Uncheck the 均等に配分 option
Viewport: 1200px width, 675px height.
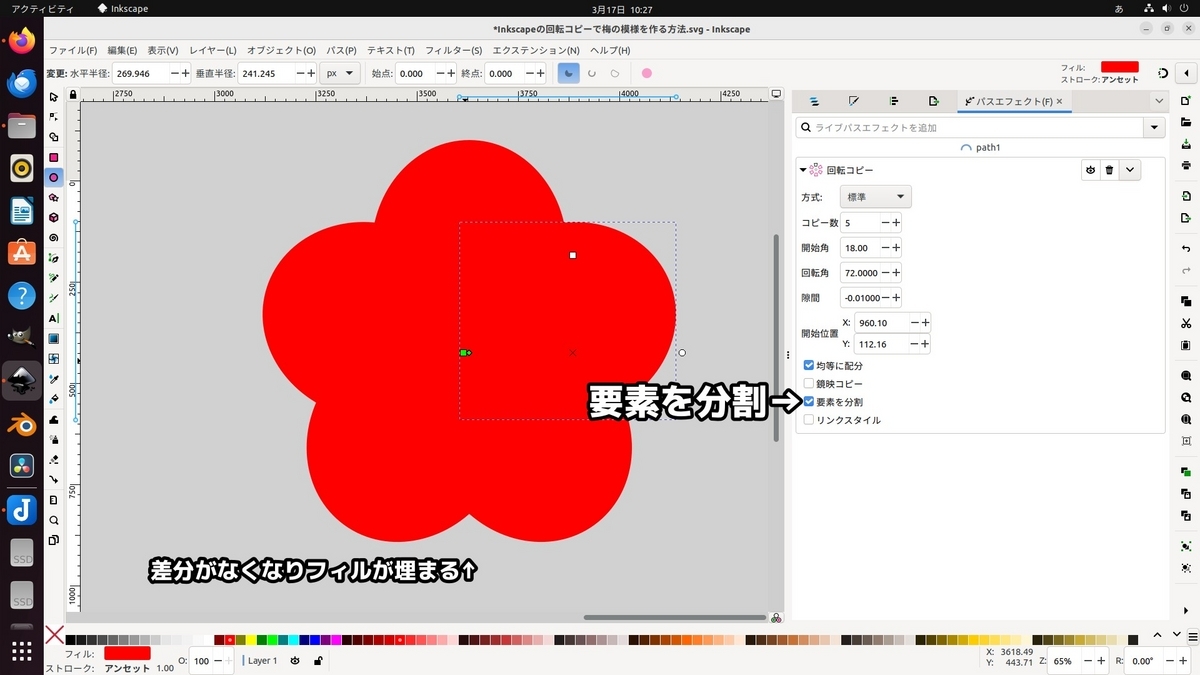[x=808, y=365]
